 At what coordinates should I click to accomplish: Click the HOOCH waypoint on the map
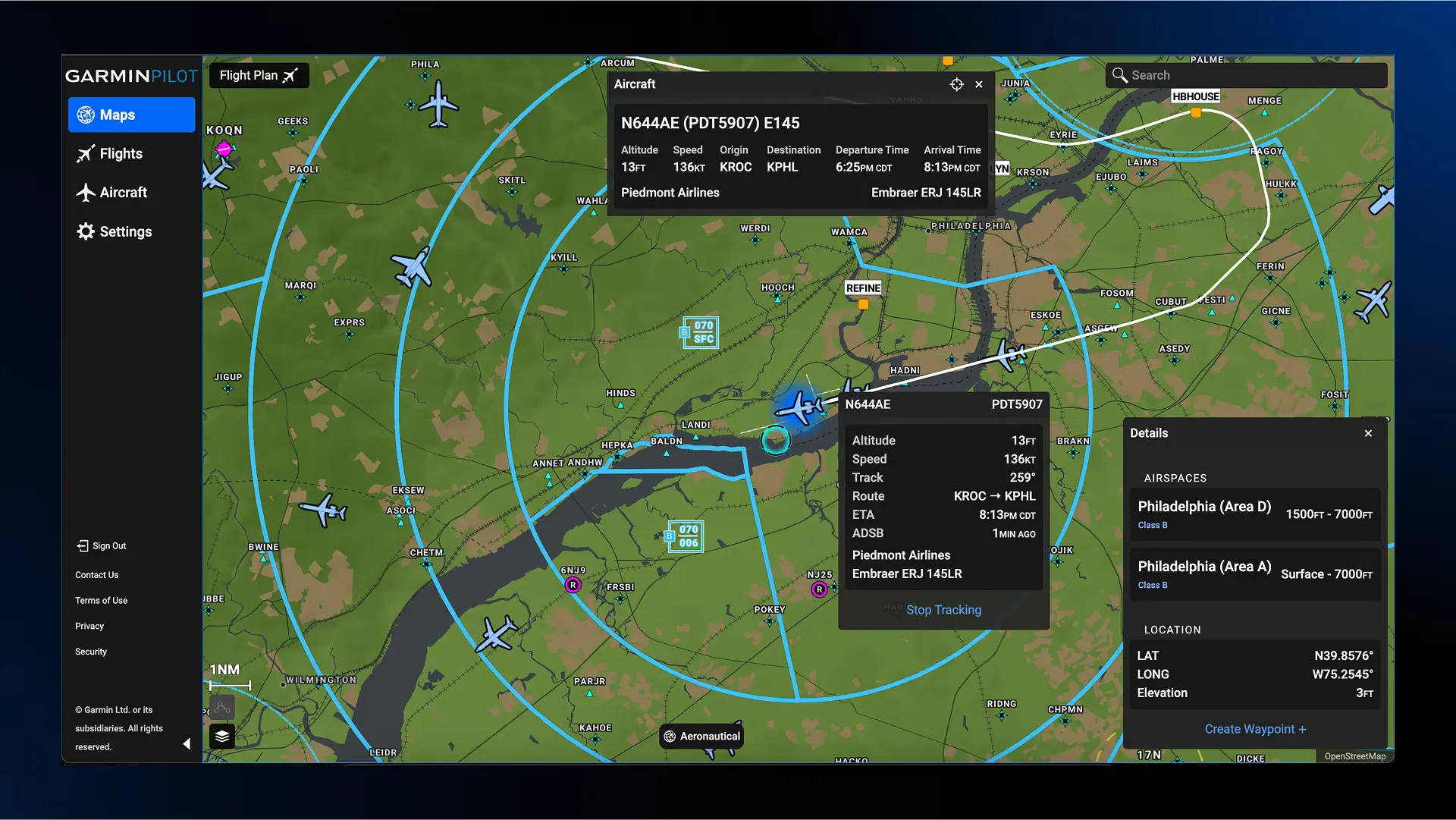(x=777, y=297)
